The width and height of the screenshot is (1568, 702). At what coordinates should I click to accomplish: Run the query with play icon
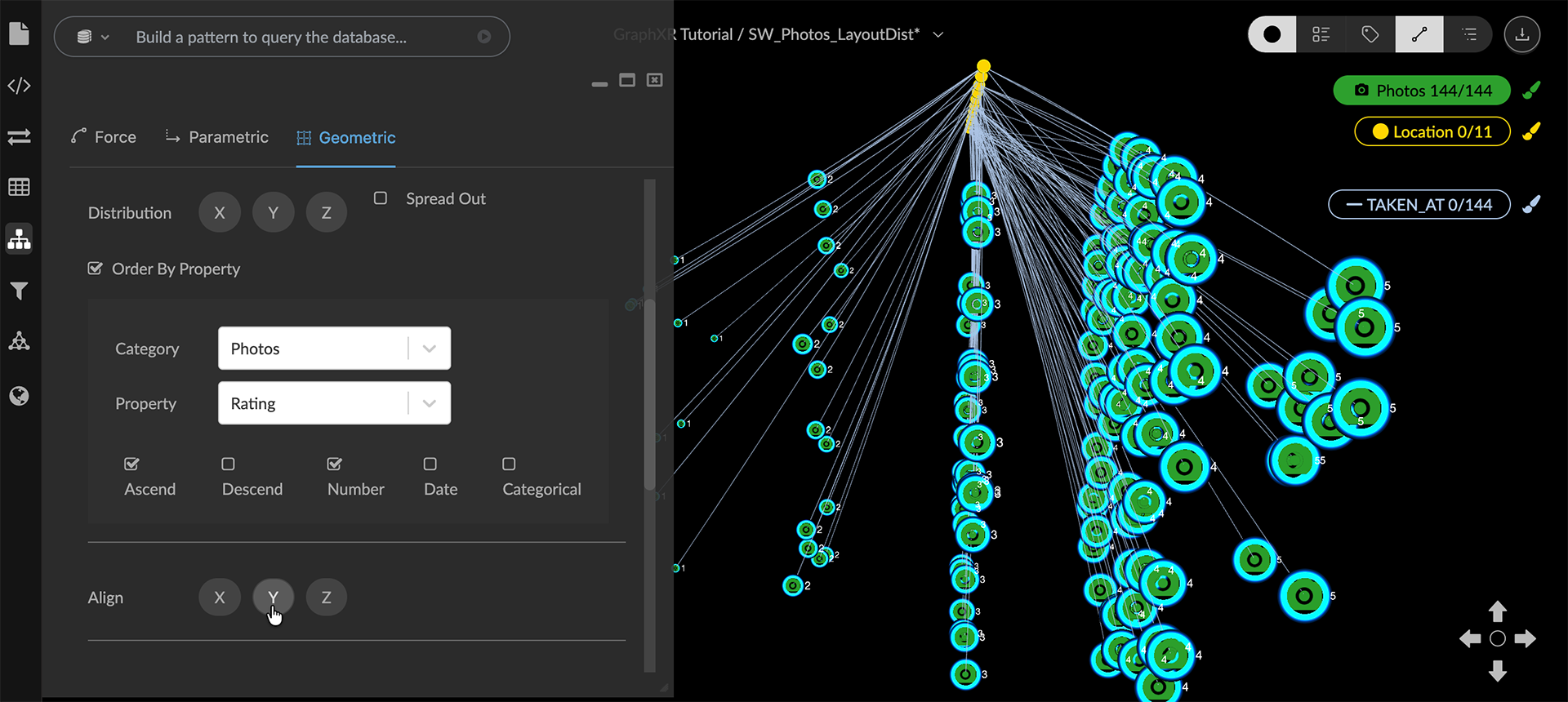[x=484, y=37]
